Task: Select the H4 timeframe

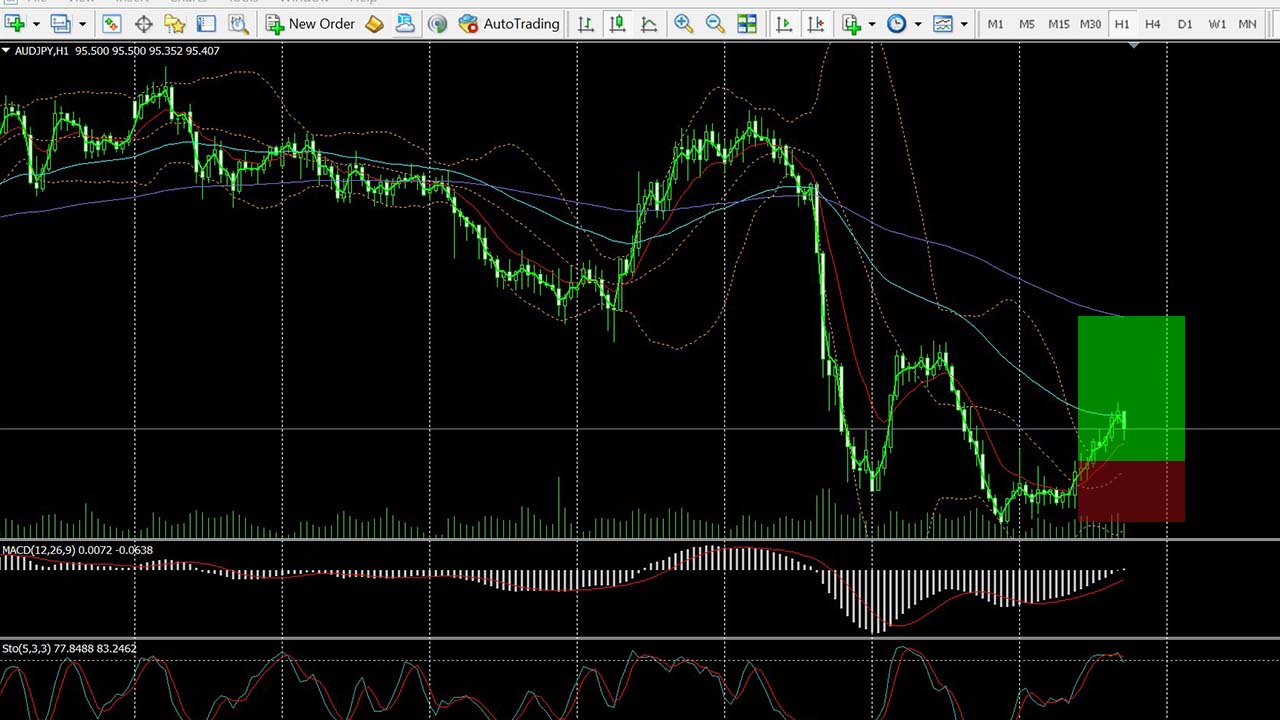Action: [1153, 23]
